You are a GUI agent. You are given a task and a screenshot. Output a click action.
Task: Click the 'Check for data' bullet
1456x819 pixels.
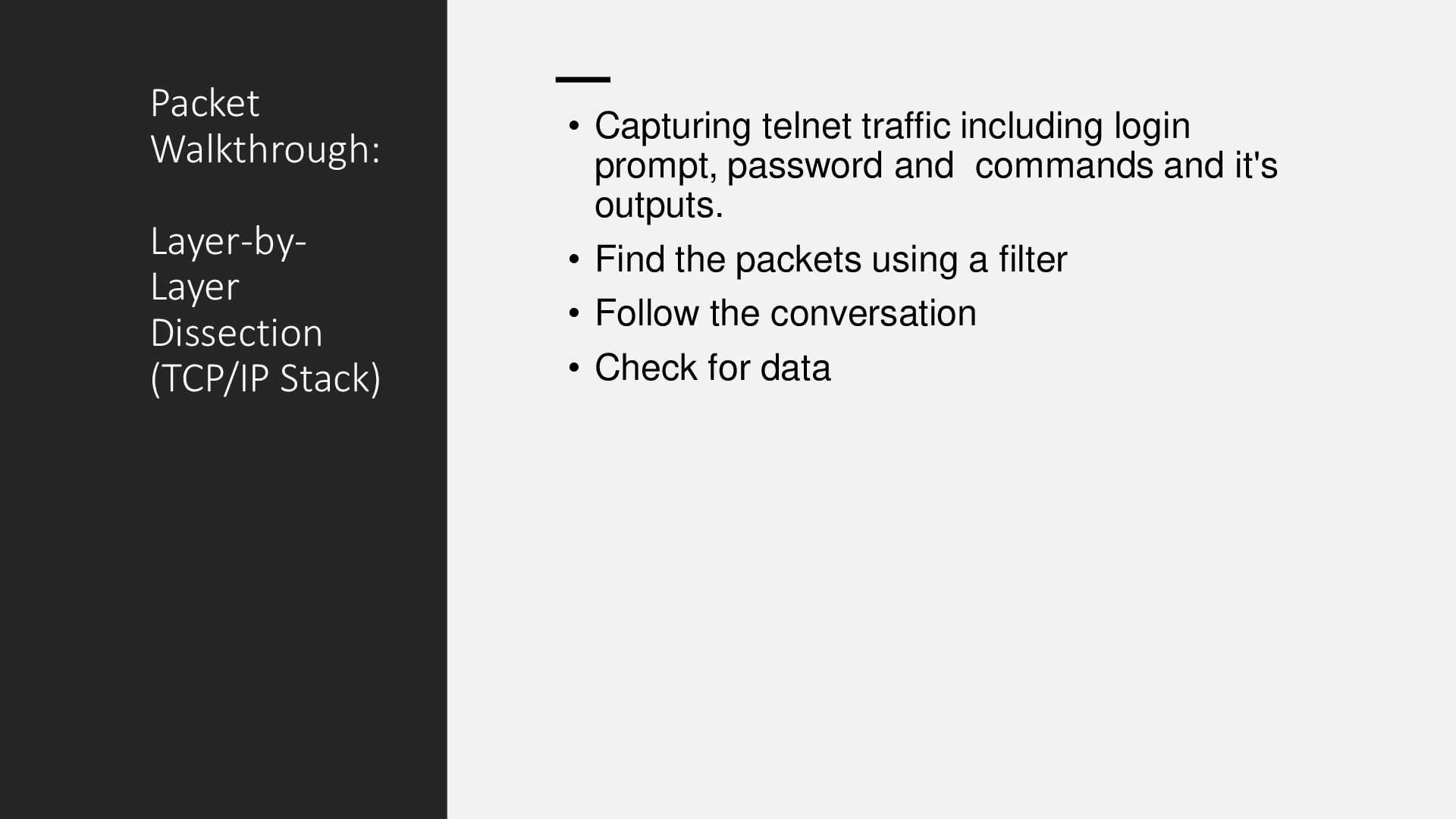click(712, 368)
